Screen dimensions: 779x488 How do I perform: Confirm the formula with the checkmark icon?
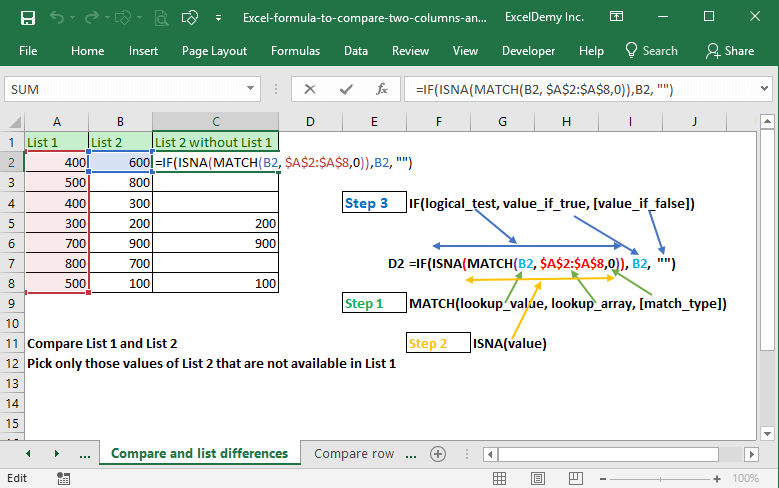346,89
